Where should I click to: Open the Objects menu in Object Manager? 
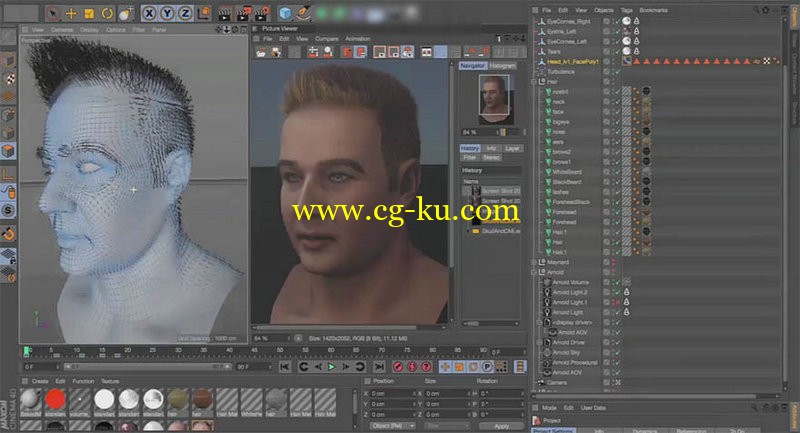604,10
